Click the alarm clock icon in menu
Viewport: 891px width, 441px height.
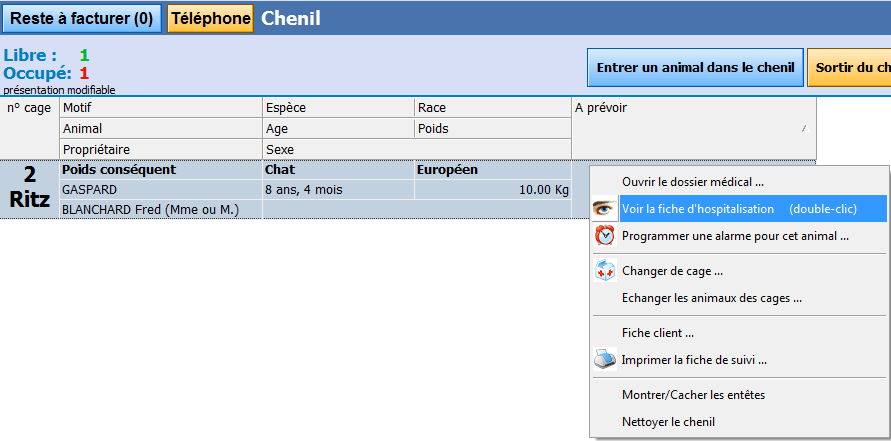[605, 236]
